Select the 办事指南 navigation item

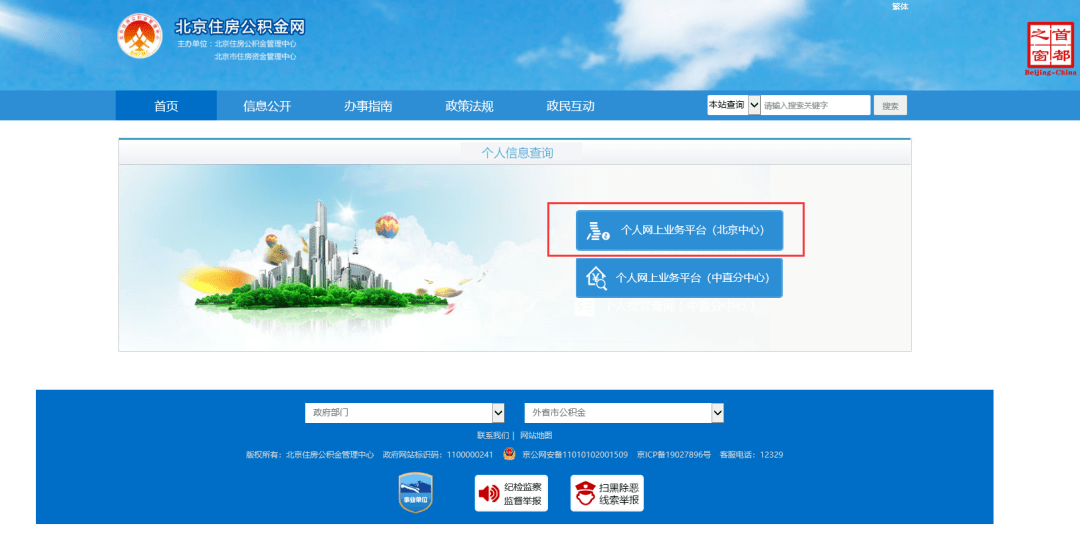click(x=368, y=106)
